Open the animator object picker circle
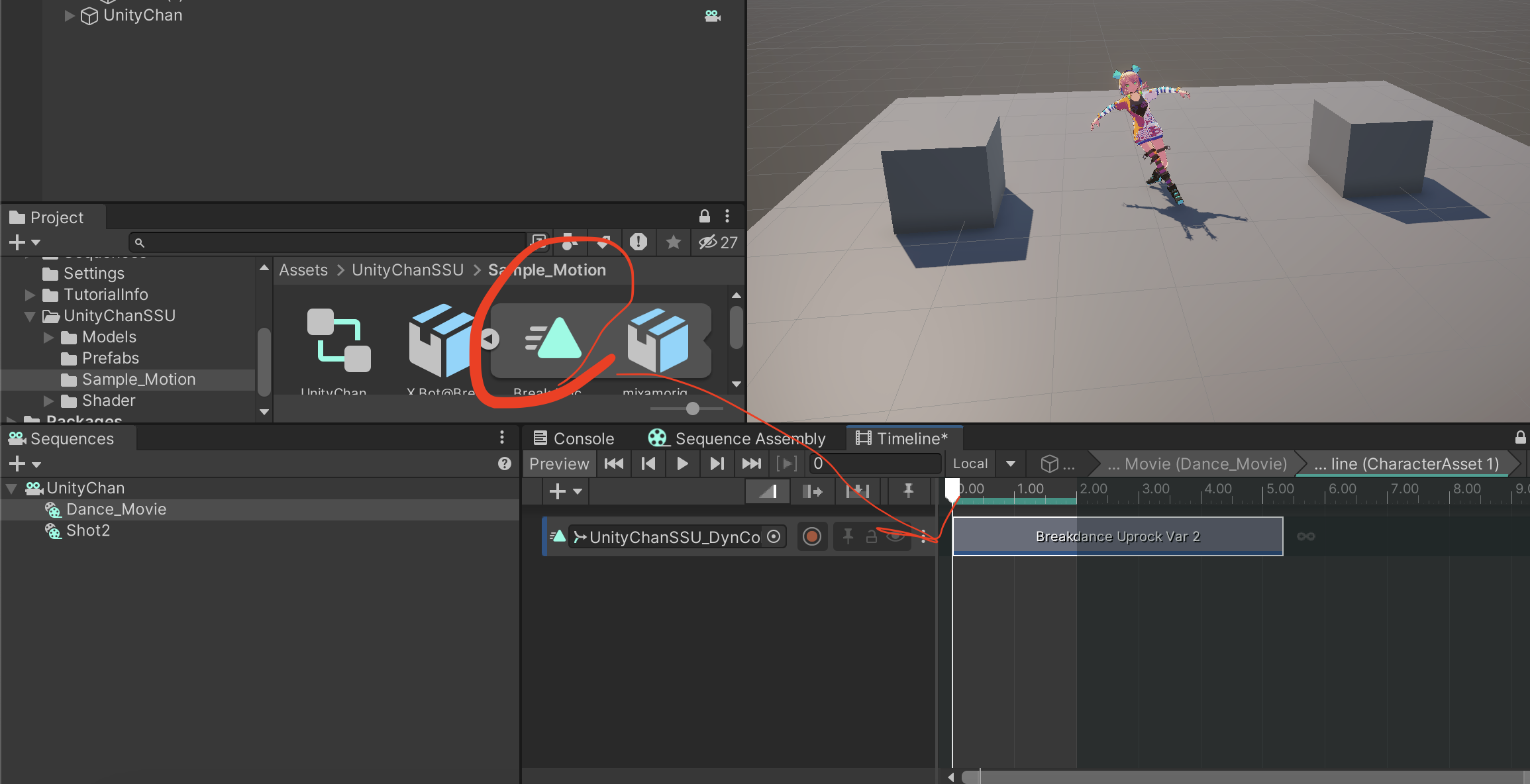Viewport: 1530px width, 784px height. click(774, 536)
